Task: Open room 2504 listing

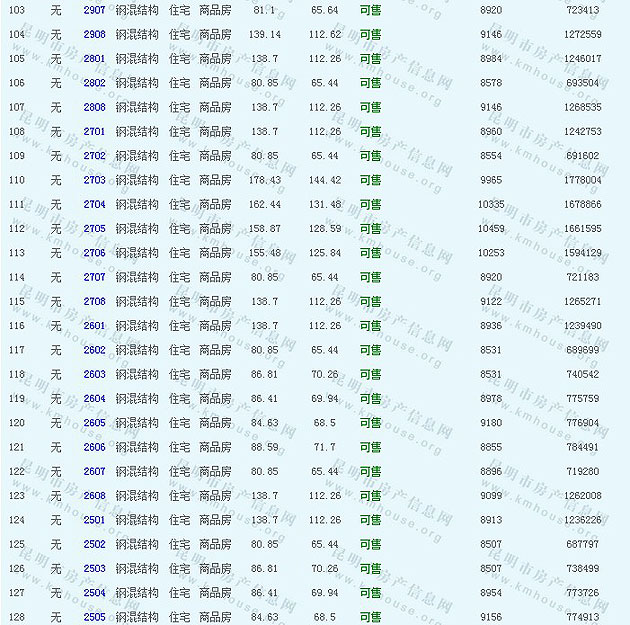Action: pos(94,593)
